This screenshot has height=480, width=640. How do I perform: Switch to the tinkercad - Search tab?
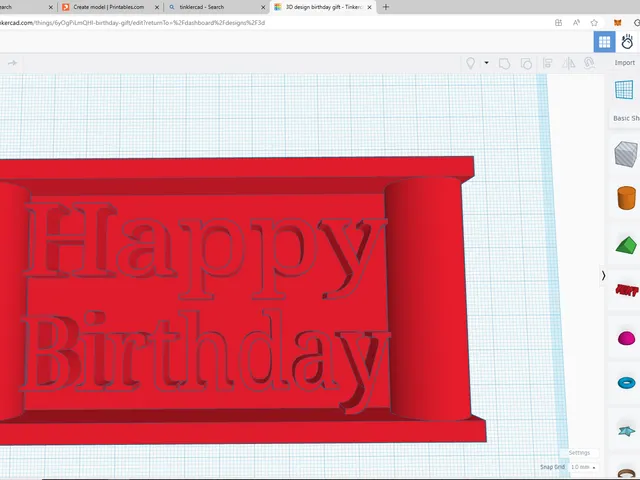click(202, 7)
